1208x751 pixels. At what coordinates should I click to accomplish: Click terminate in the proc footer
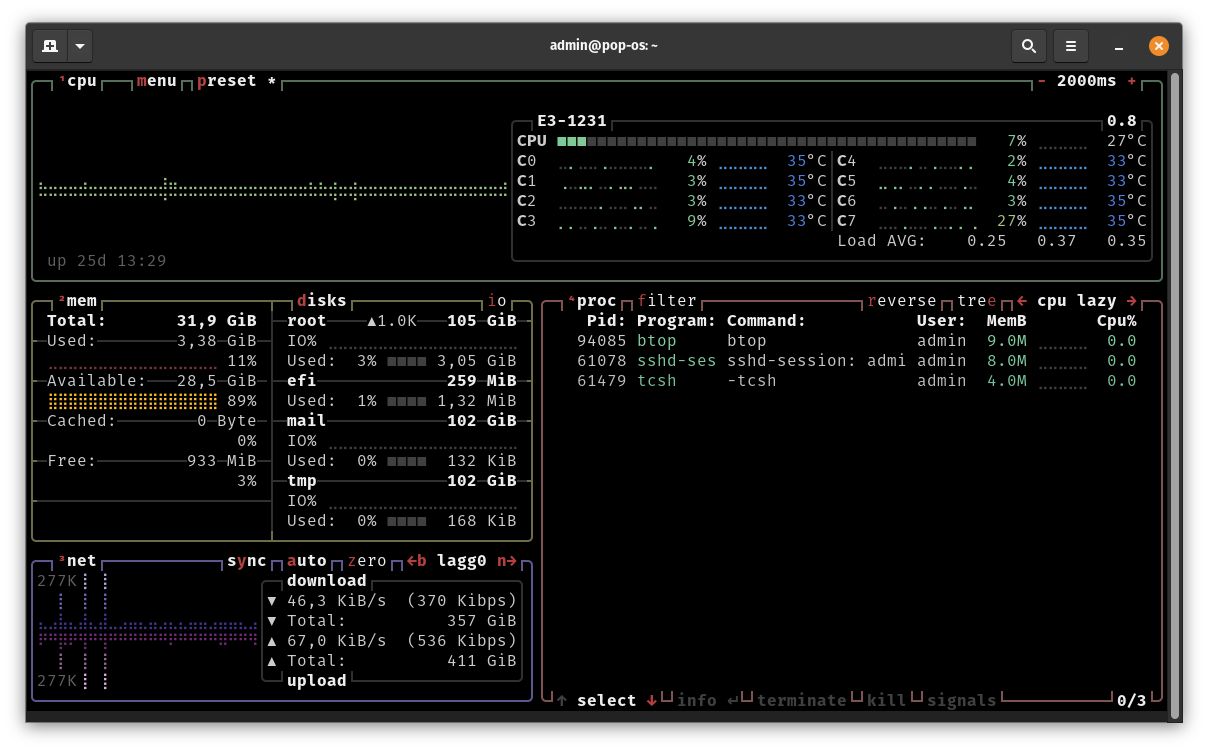(x=802, y=701)
